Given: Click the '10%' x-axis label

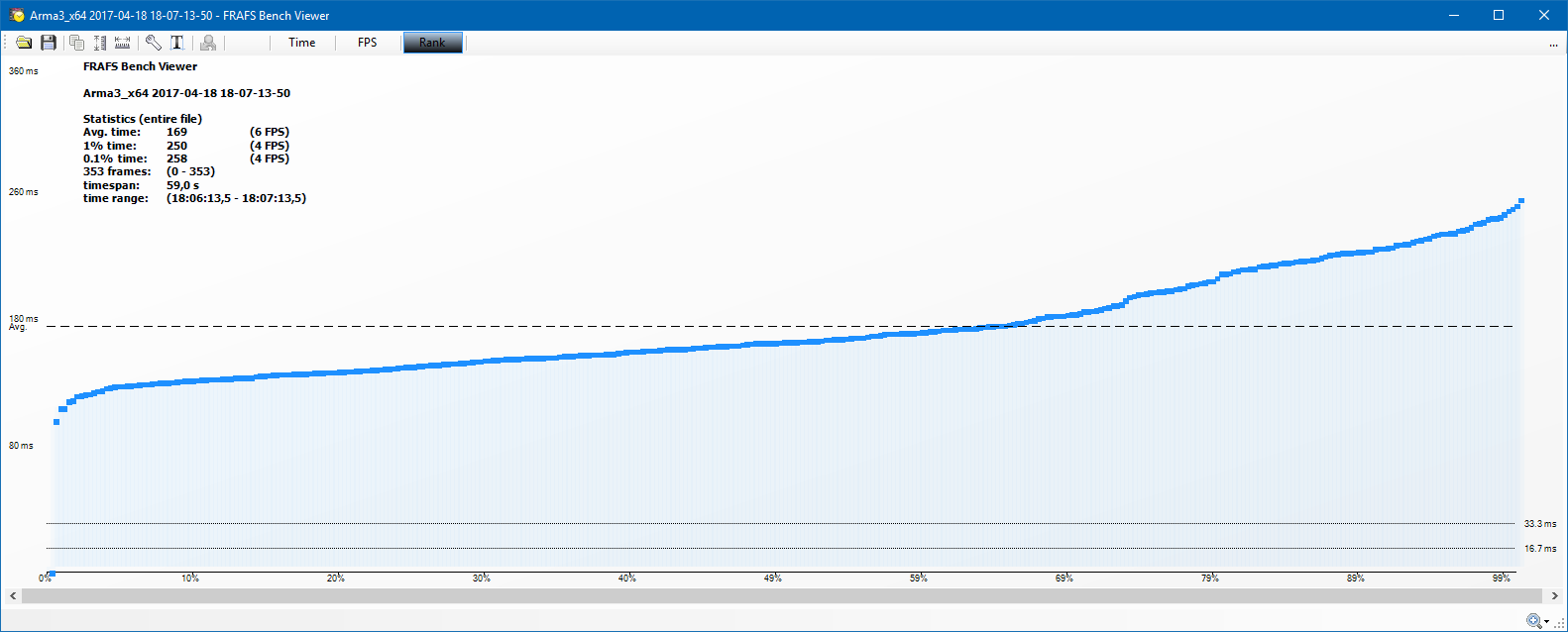Looking at the screenshot, I should 190,578.
